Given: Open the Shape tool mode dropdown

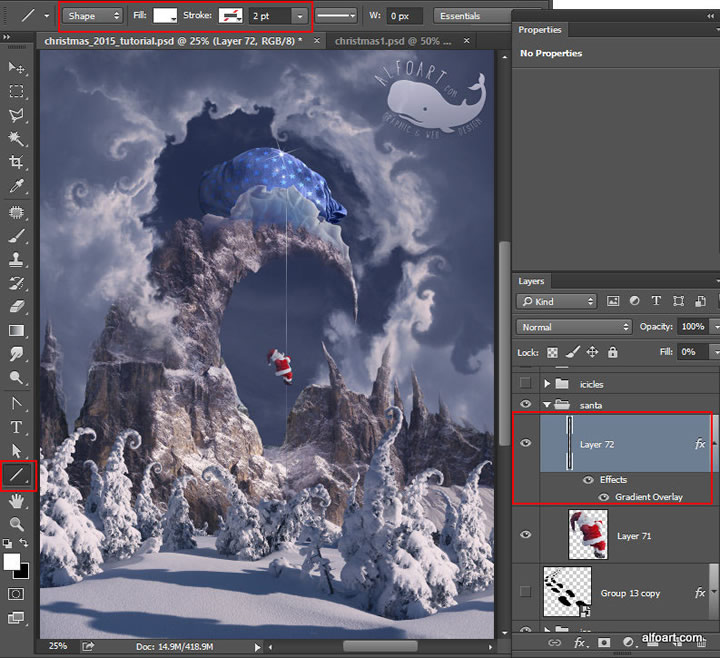Looking at the screenshot, I should click(x=94, y=16).
